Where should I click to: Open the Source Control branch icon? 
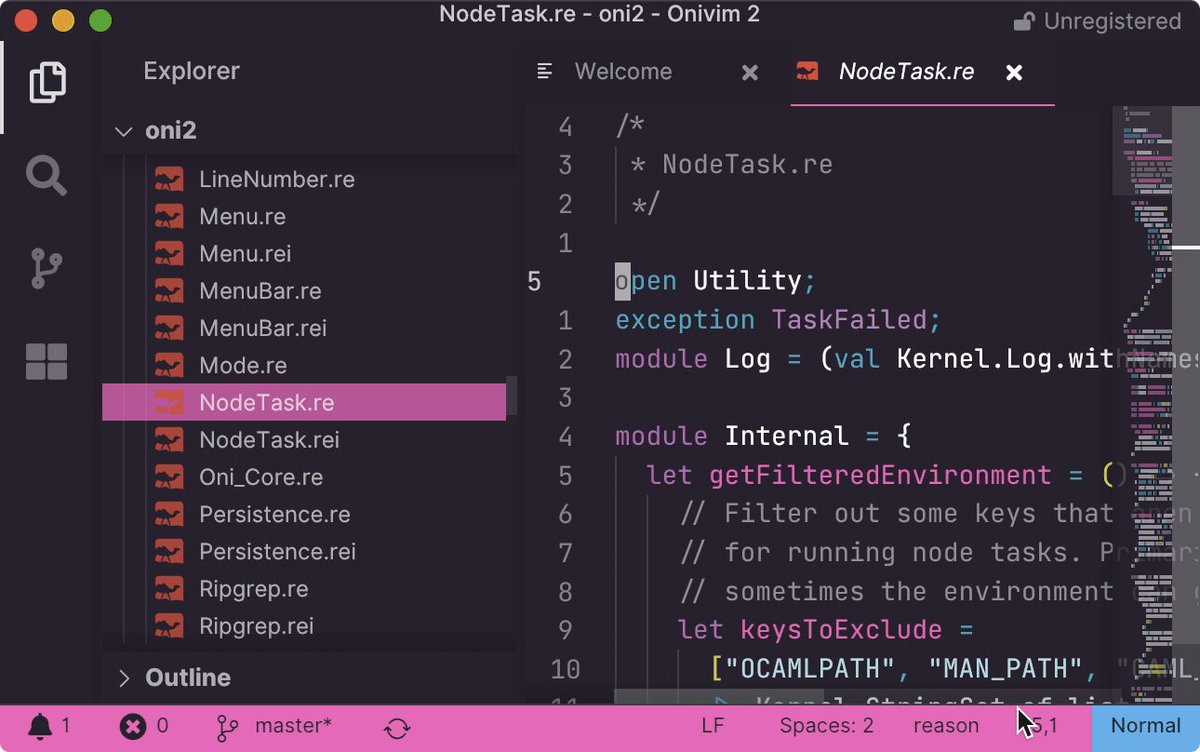47,269
